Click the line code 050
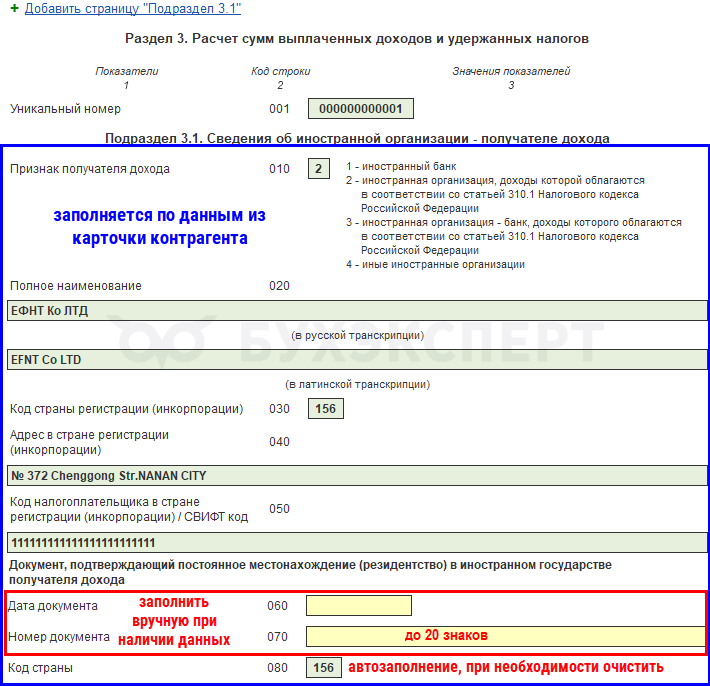 click(279, 509)
